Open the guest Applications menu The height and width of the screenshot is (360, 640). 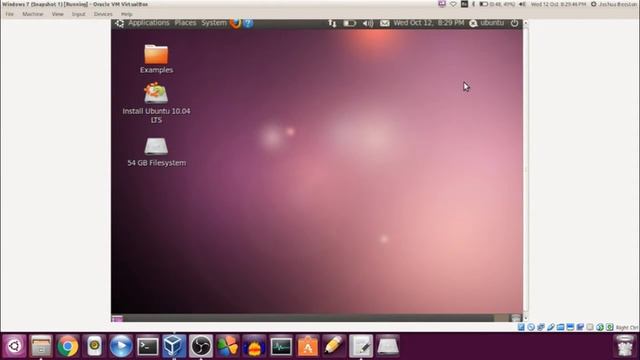pos(149,23)
